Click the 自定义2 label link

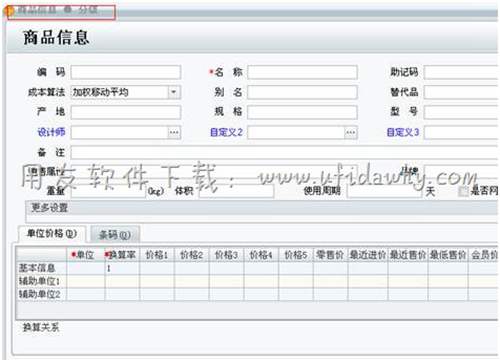coord(226,132)
